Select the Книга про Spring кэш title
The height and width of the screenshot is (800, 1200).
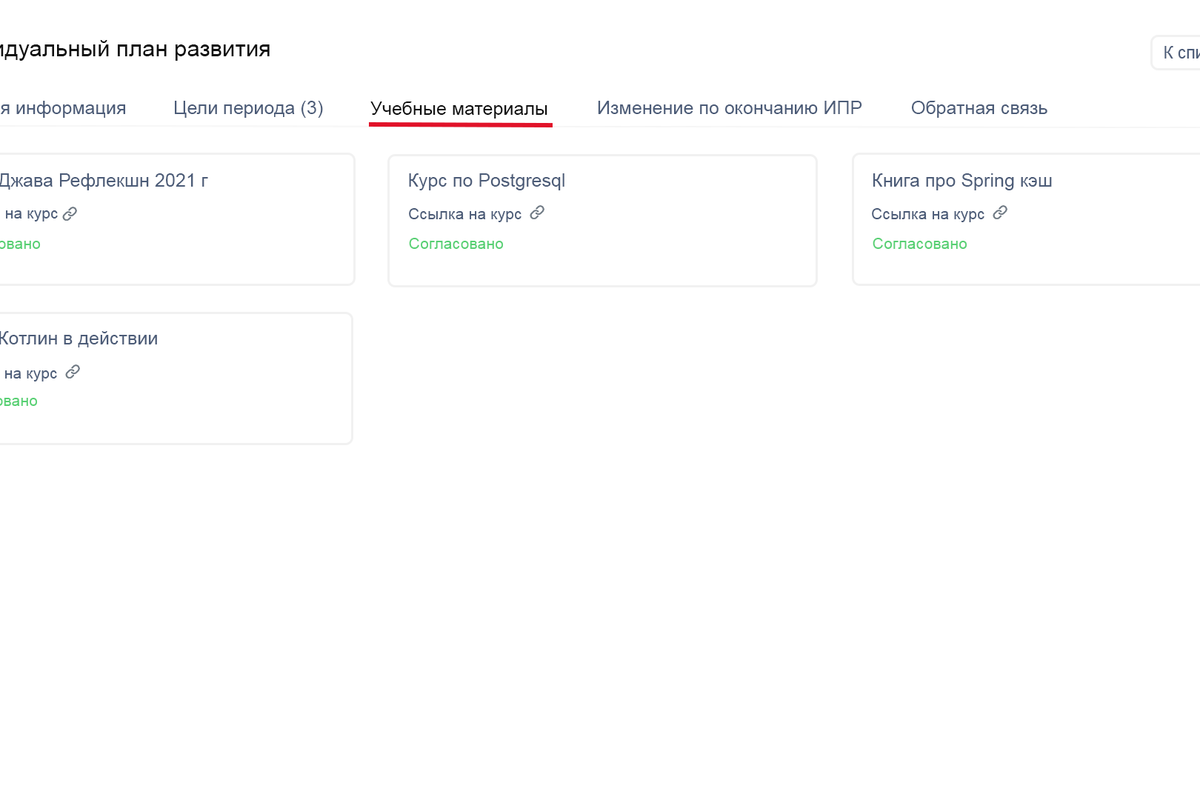(x=962, y=181)
